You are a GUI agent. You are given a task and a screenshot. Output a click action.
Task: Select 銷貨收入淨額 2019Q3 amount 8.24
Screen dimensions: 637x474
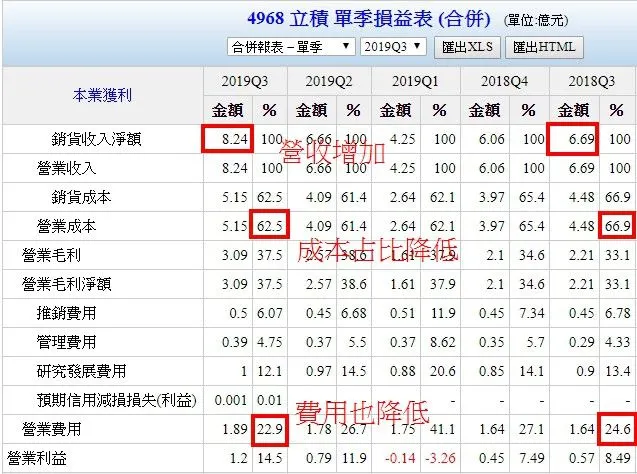pos(235,139)
